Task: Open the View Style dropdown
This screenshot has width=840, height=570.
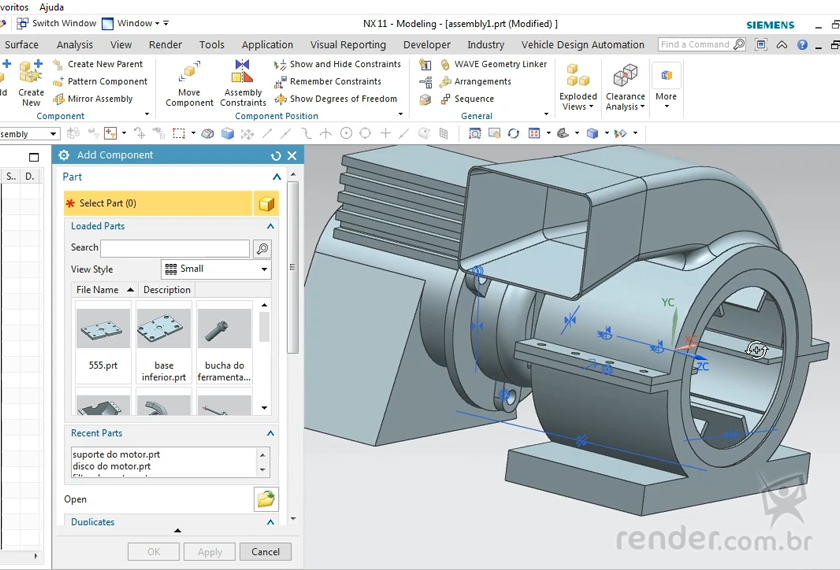Action: [x=216, y=269]
